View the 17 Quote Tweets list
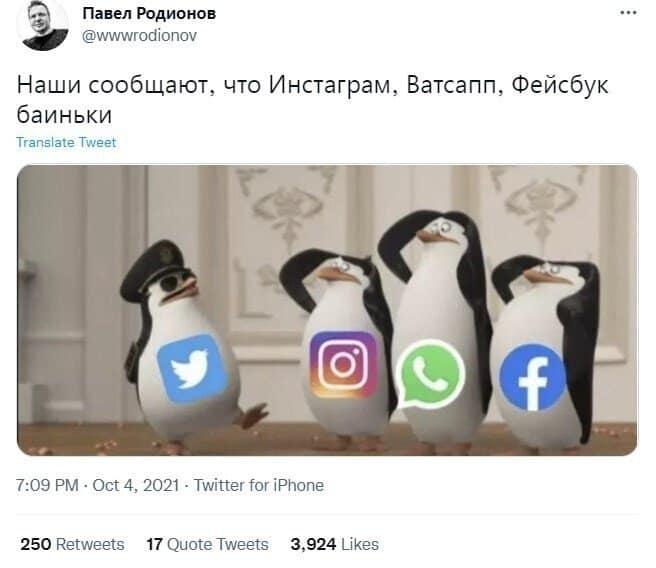656x568 pixels. pos(208,544)
